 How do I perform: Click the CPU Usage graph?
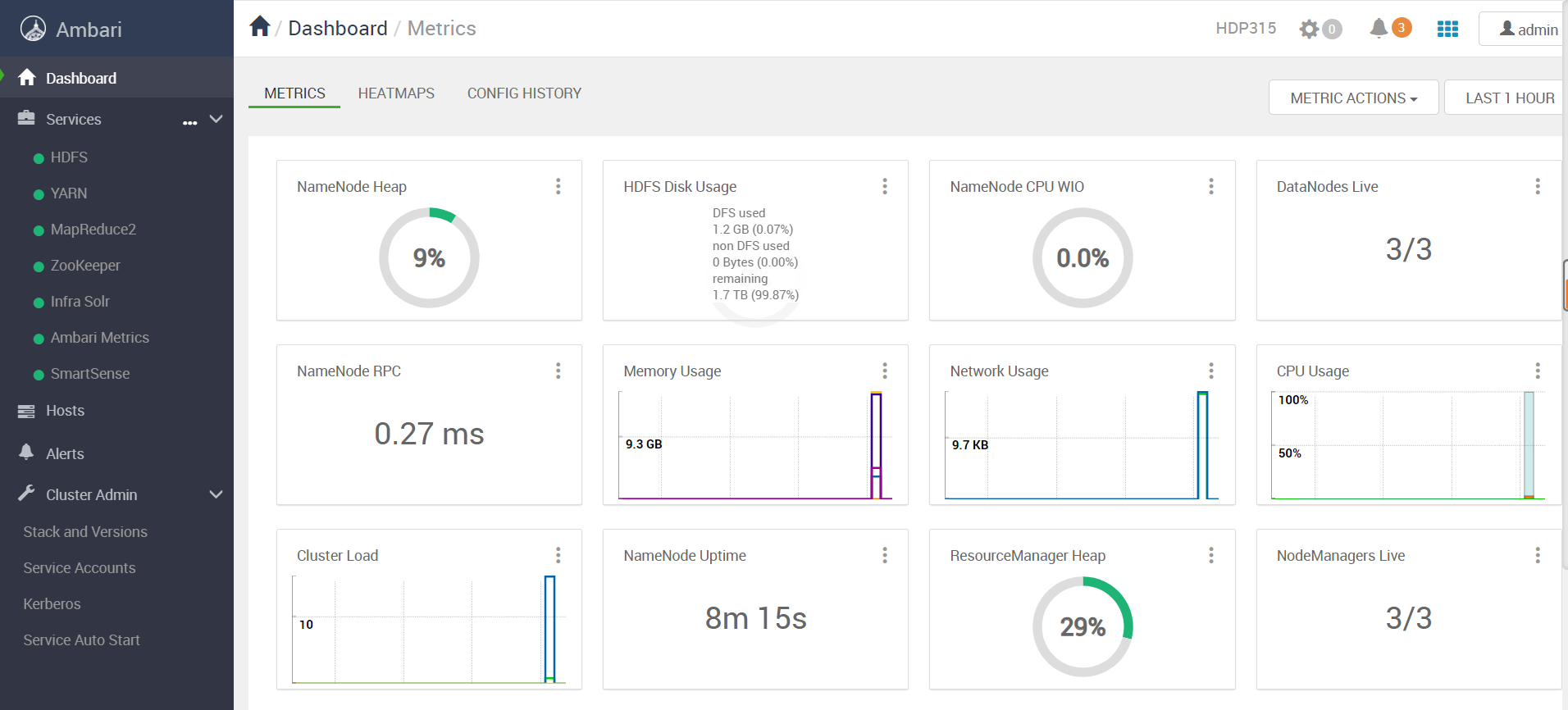pos(1408,445)
